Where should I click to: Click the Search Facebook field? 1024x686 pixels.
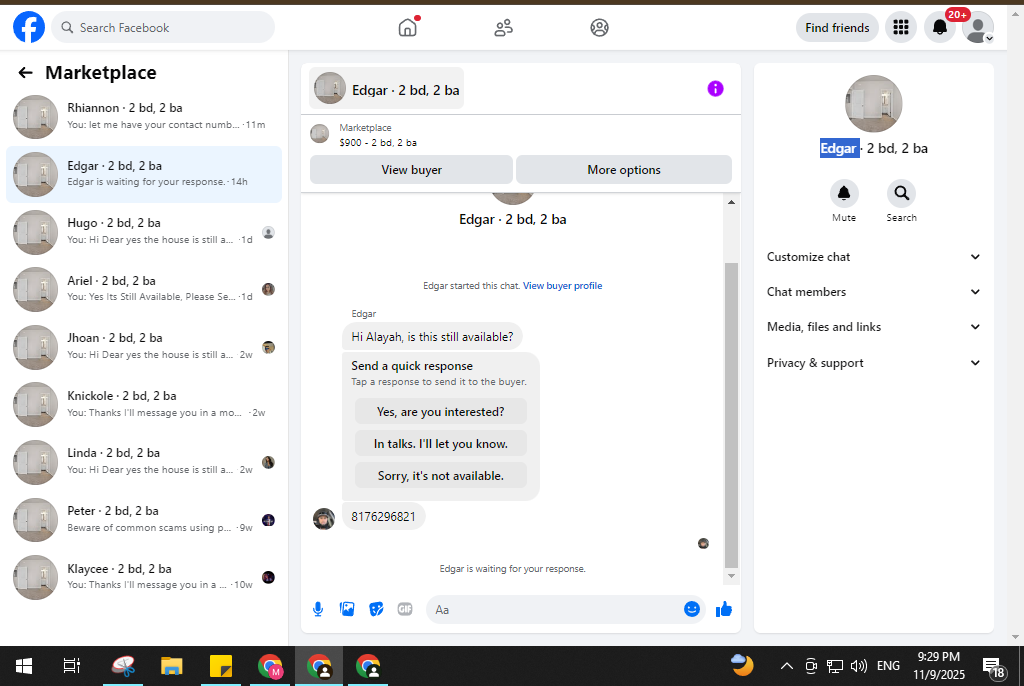tap(163, 27)
